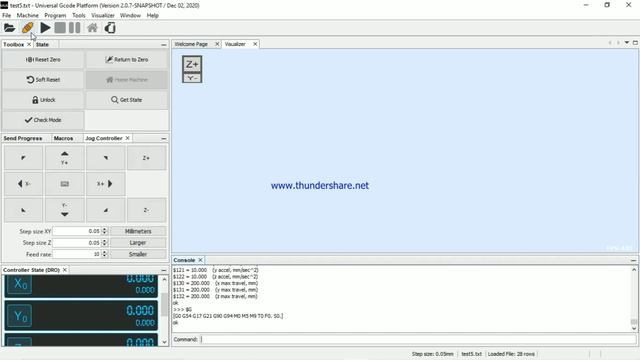Click the Feed rate input field
Viewport: 640px width, 360px height.
coord(77,254)
